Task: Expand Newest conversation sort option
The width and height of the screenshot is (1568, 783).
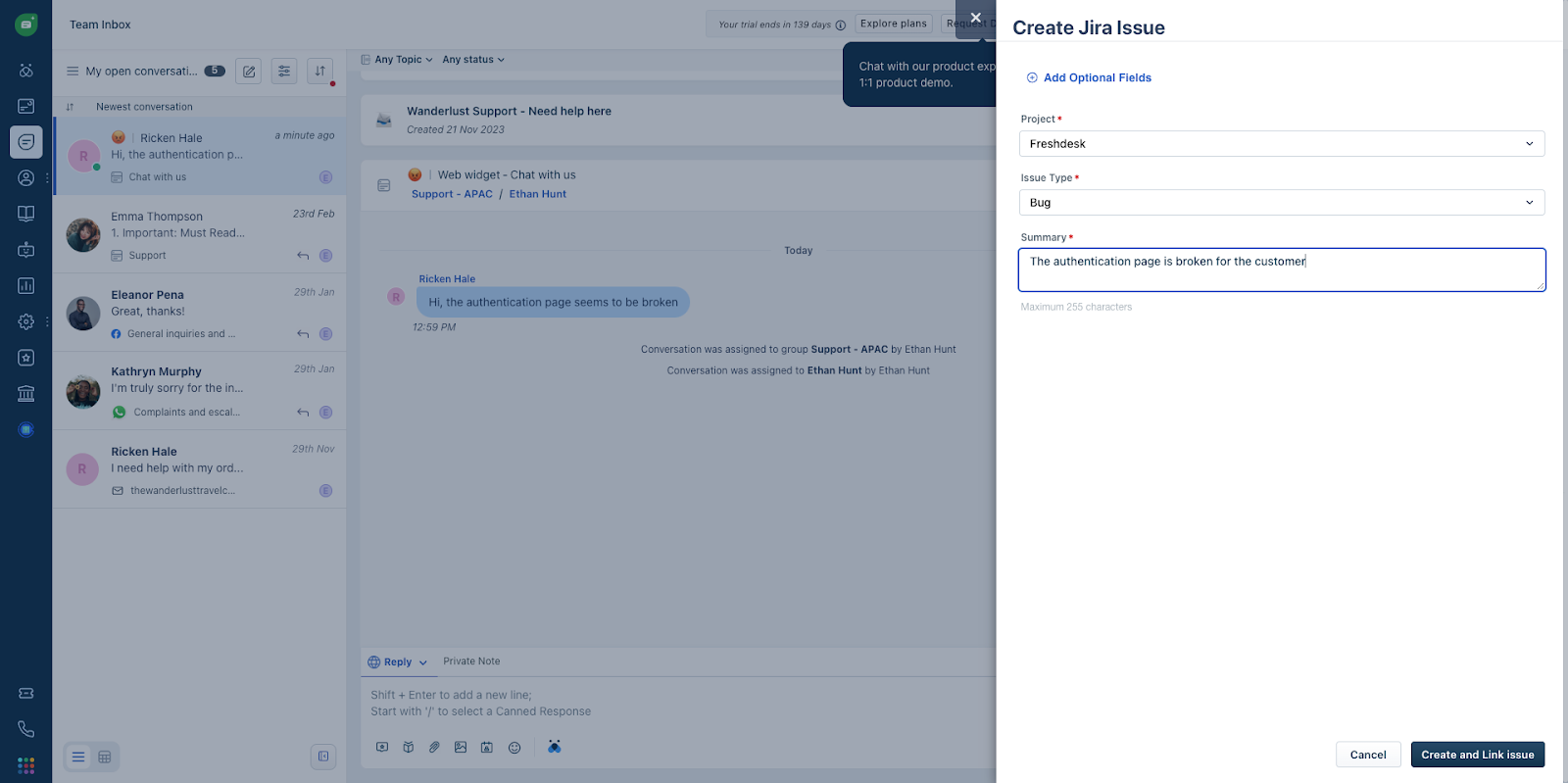Action: pyautogui.click(x=144, y=107)
